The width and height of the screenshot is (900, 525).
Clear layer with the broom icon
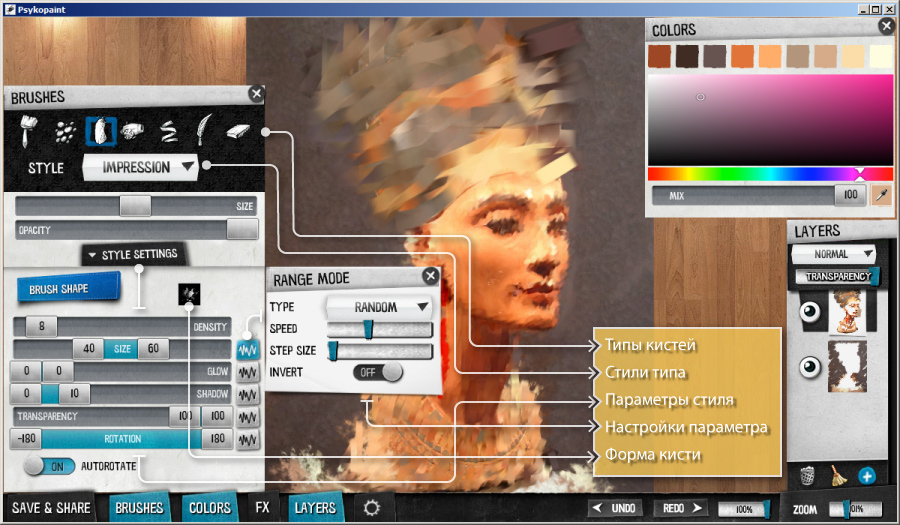[839, 475]
